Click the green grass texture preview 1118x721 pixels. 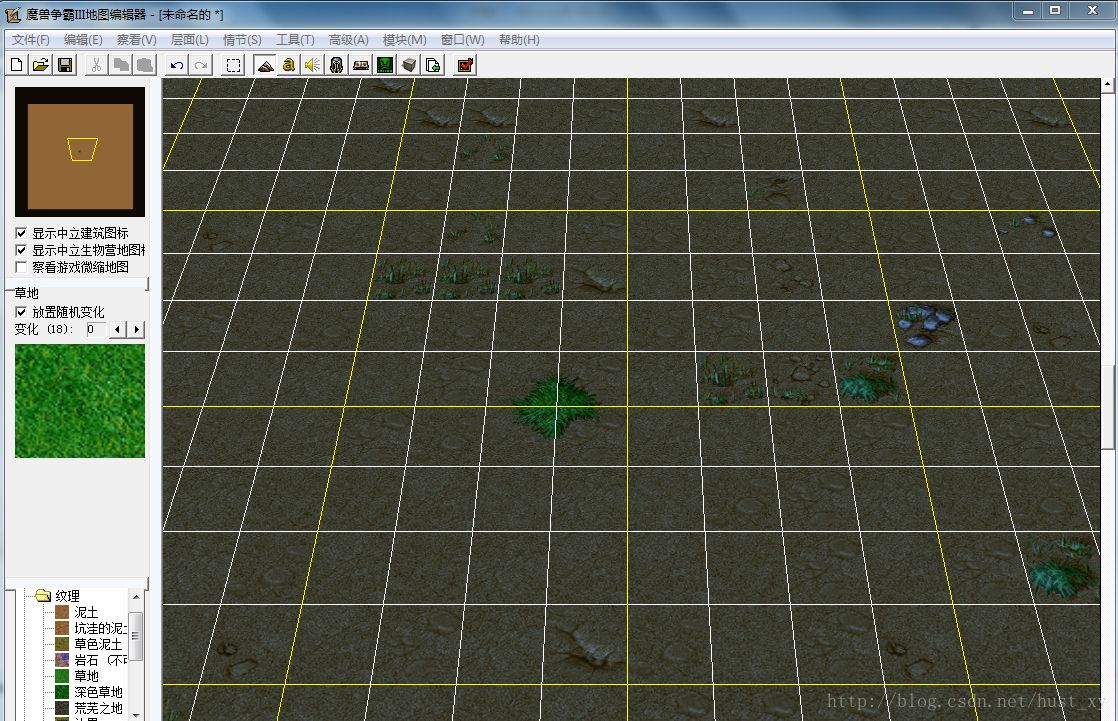(x=80, y=401)
